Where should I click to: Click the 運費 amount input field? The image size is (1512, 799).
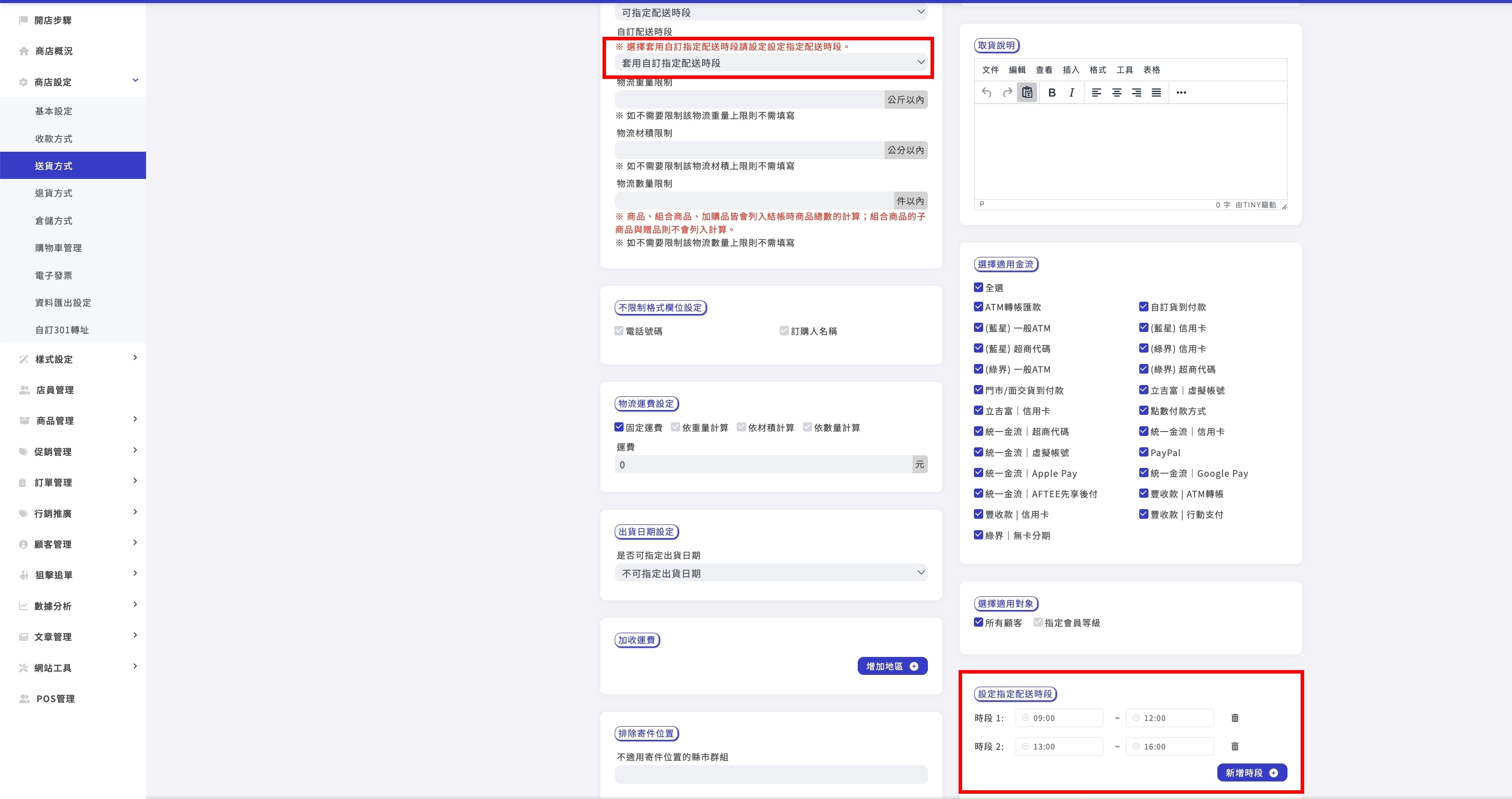point(763,464)
